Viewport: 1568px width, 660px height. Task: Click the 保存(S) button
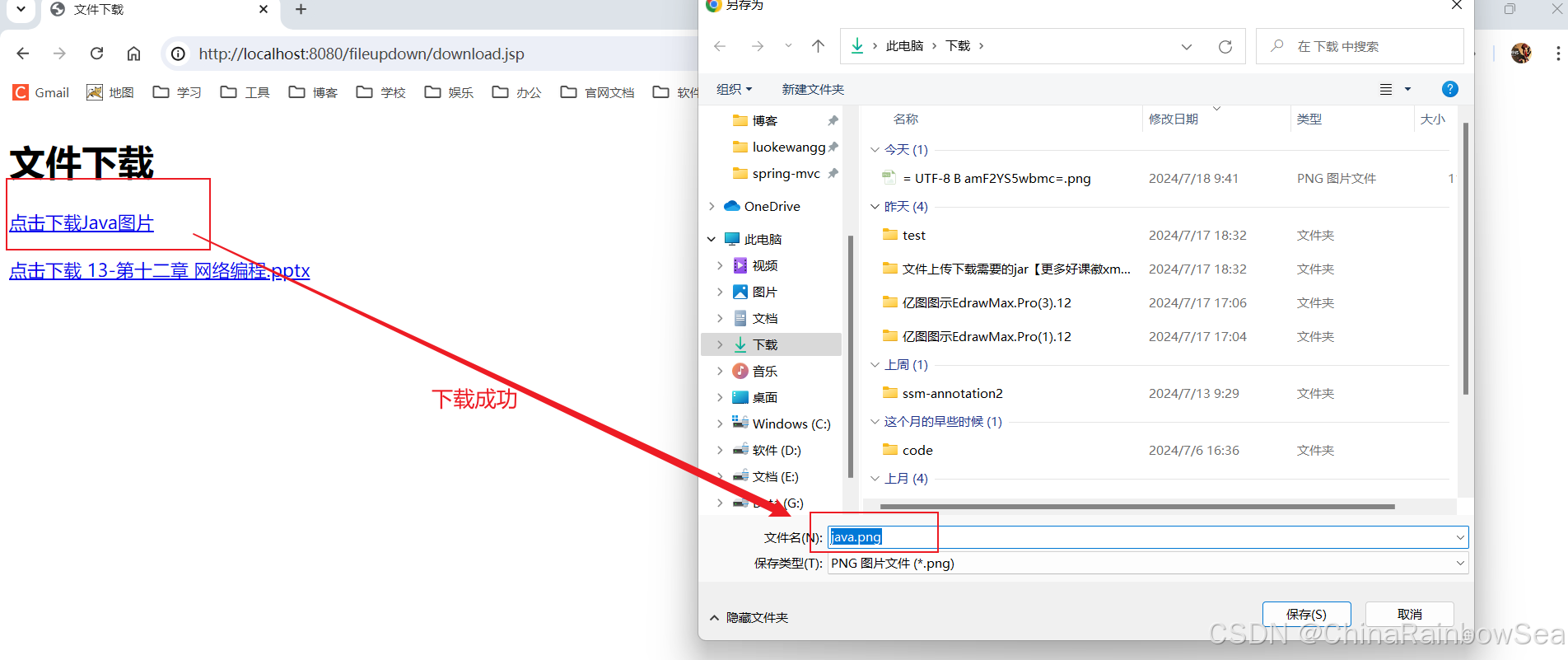1306,615
